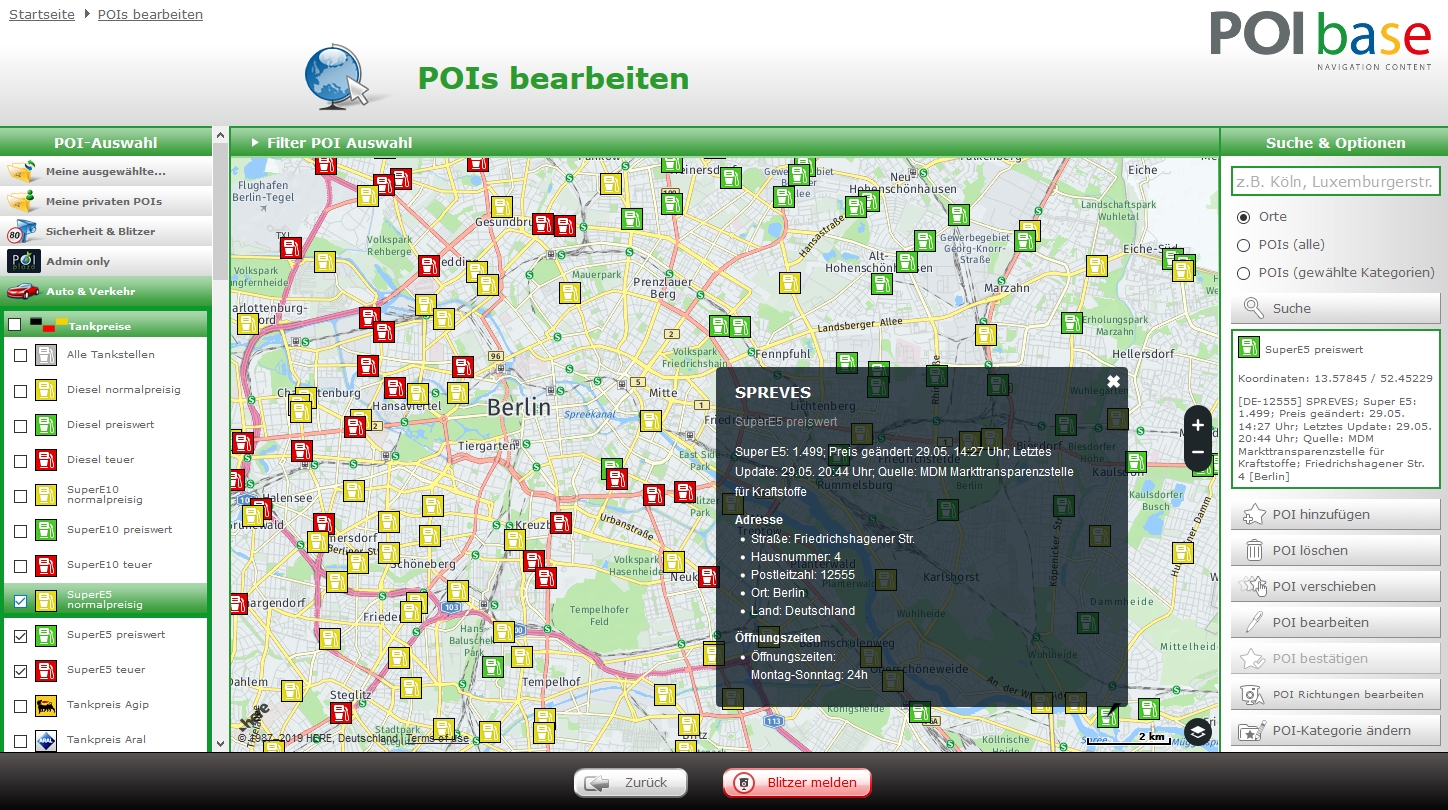Click the star icon for POI hinzufügen
This screenshot has height=810, width=1448.
tap(1254, 515)
